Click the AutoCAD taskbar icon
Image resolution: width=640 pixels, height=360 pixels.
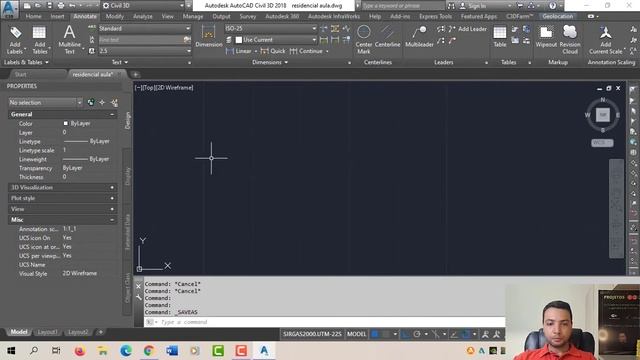pos(264,351)
